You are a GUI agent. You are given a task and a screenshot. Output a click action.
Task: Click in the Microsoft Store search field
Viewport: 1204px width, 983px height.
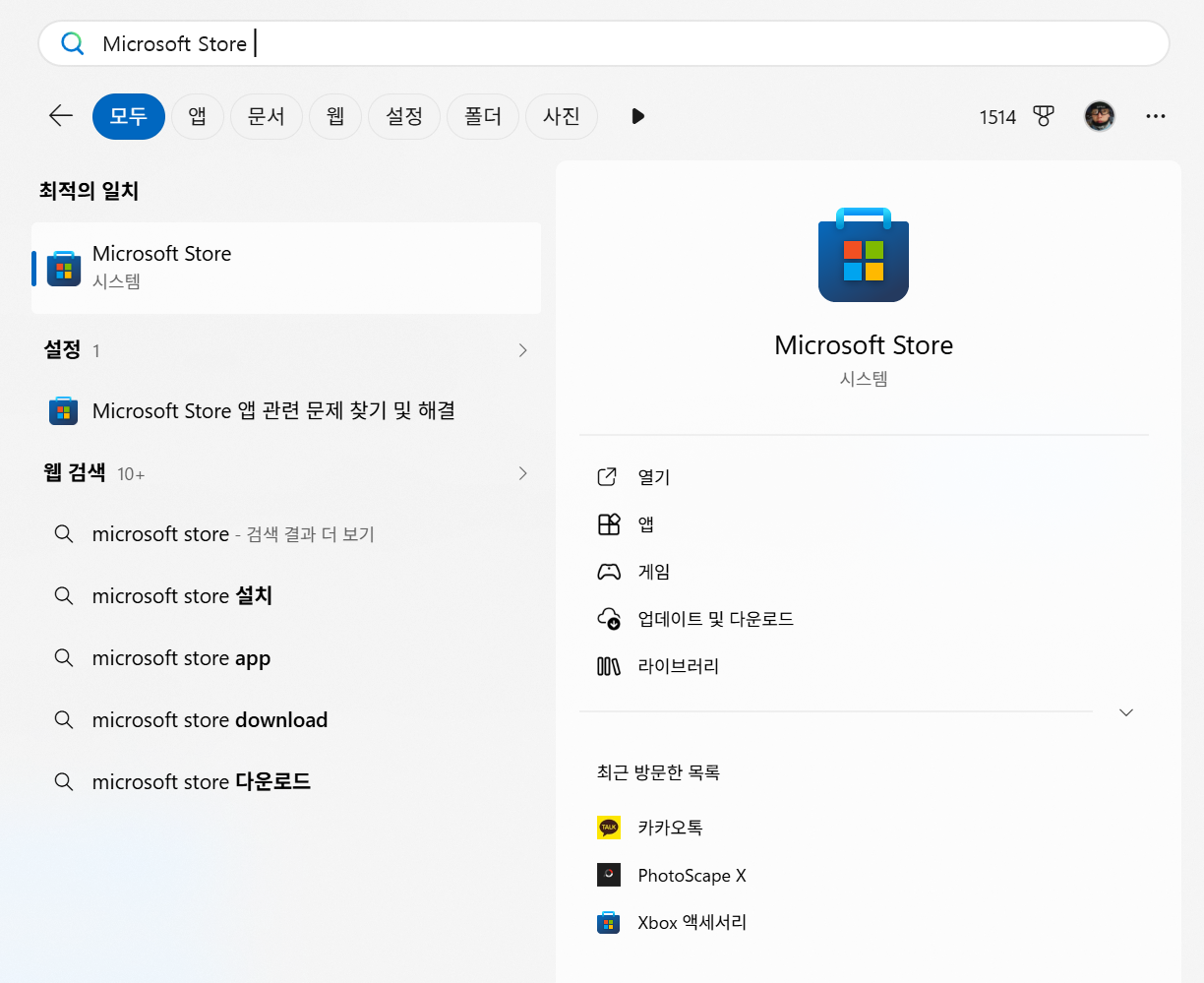pyautogui.click(x=604, y=43)
